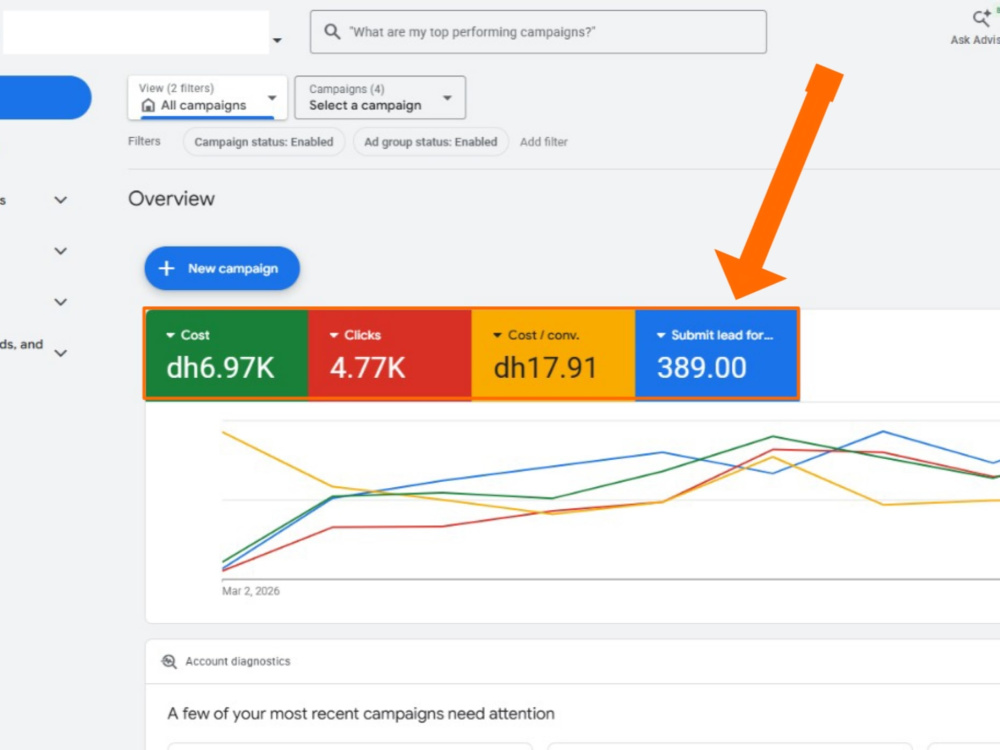Screen dimensions: 1000x750
Task: Open the Submit lead form metric dropdown arrow
Action: point(661,335)
